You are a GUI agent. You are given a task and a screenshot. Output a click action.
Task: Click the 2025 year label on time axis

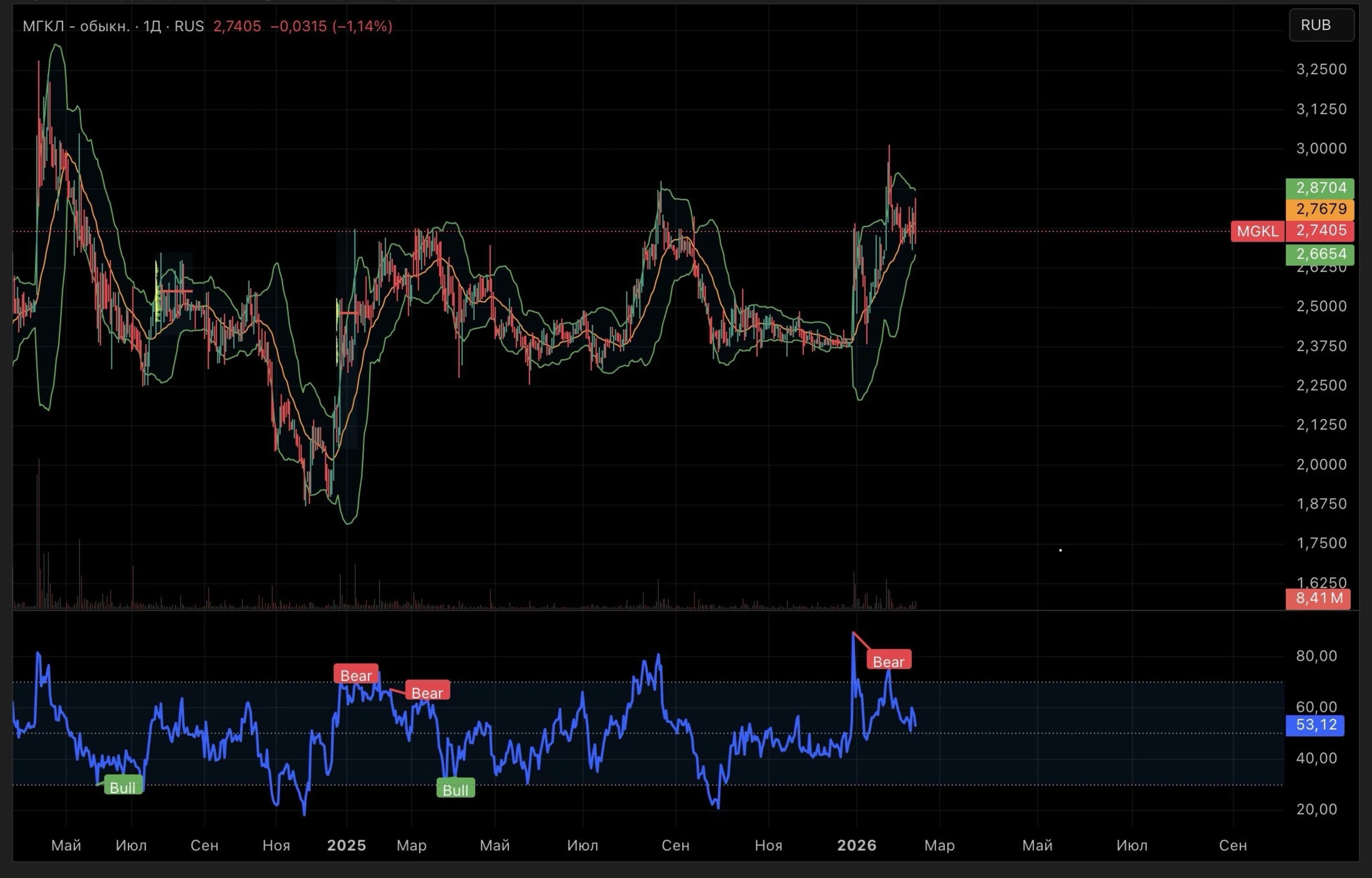click(x=347, y=845)
